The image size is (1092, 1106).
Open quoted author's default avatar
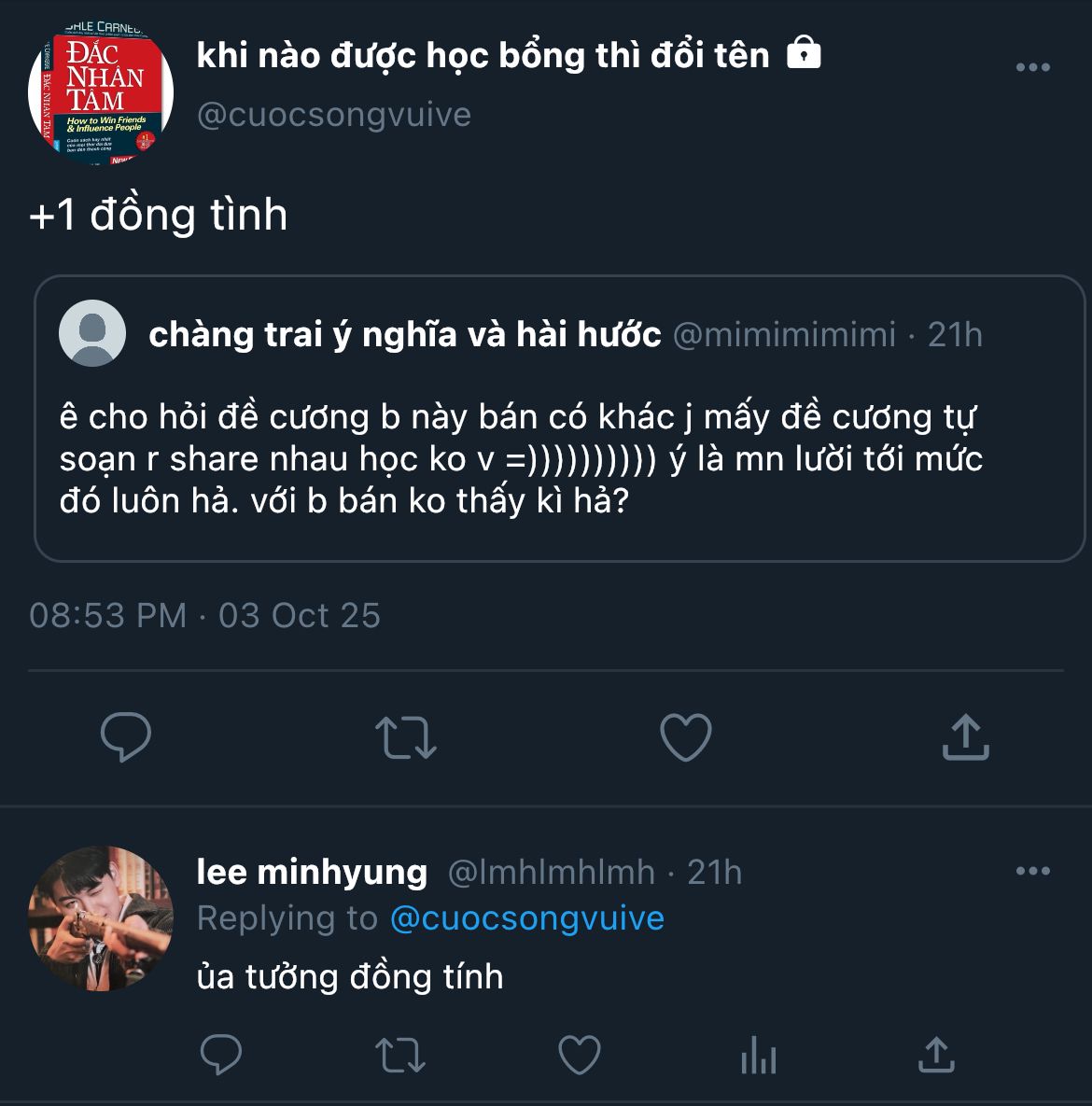point(92,333)
